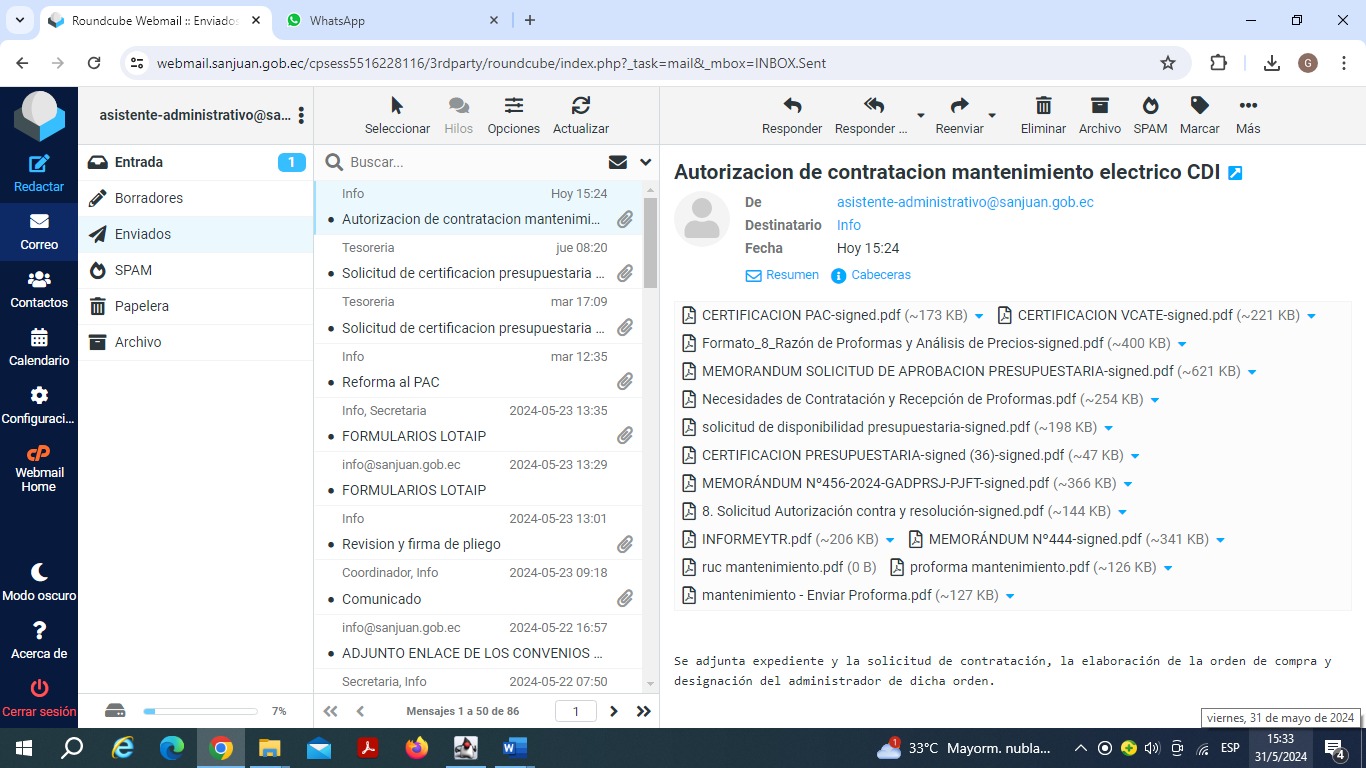Open search options dropdown chevron
This screenshot has height=768, width=1366.
tap(646, 162)
